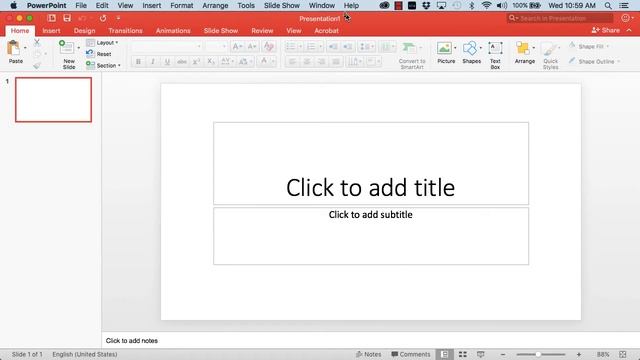
Task: Decrease font size with smaller A icon
Action: pos(252,47)
